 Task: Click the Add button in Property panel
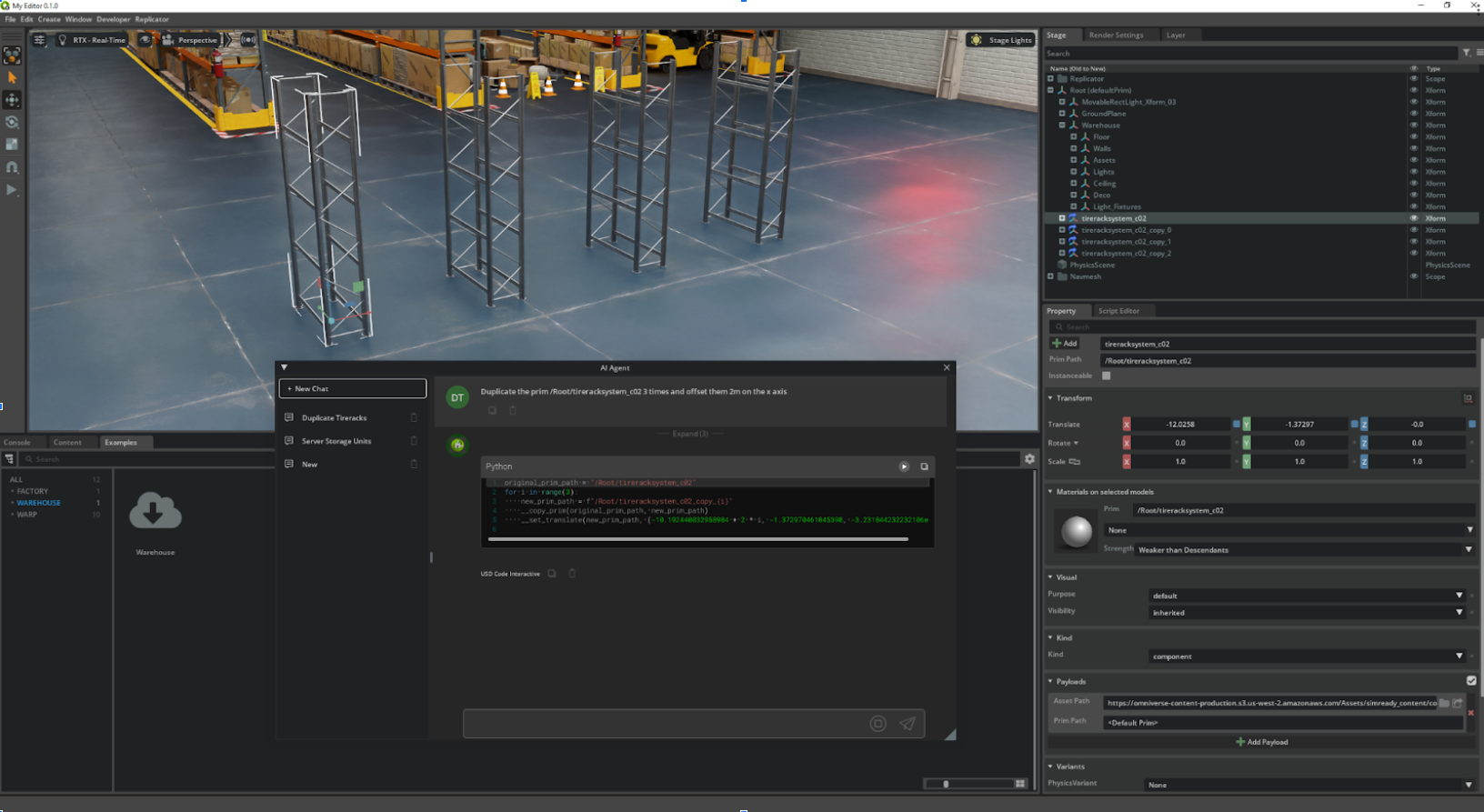pos(1065,344)
